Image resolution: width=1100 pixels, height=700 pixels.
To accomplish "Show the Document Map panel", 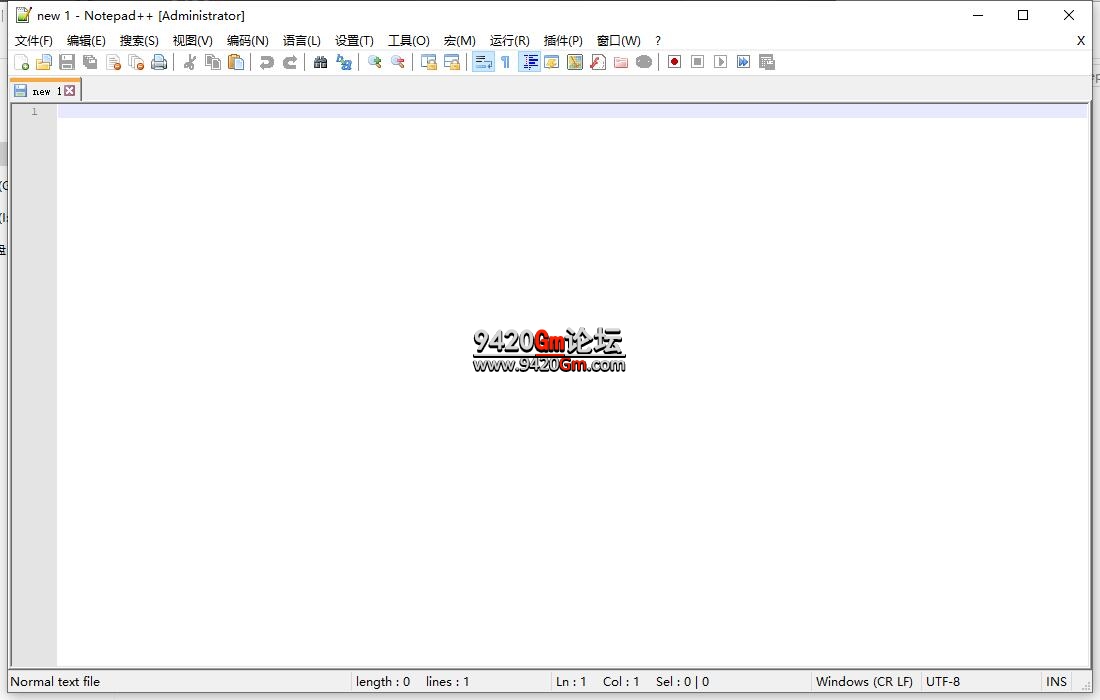I will pos(575,62).
